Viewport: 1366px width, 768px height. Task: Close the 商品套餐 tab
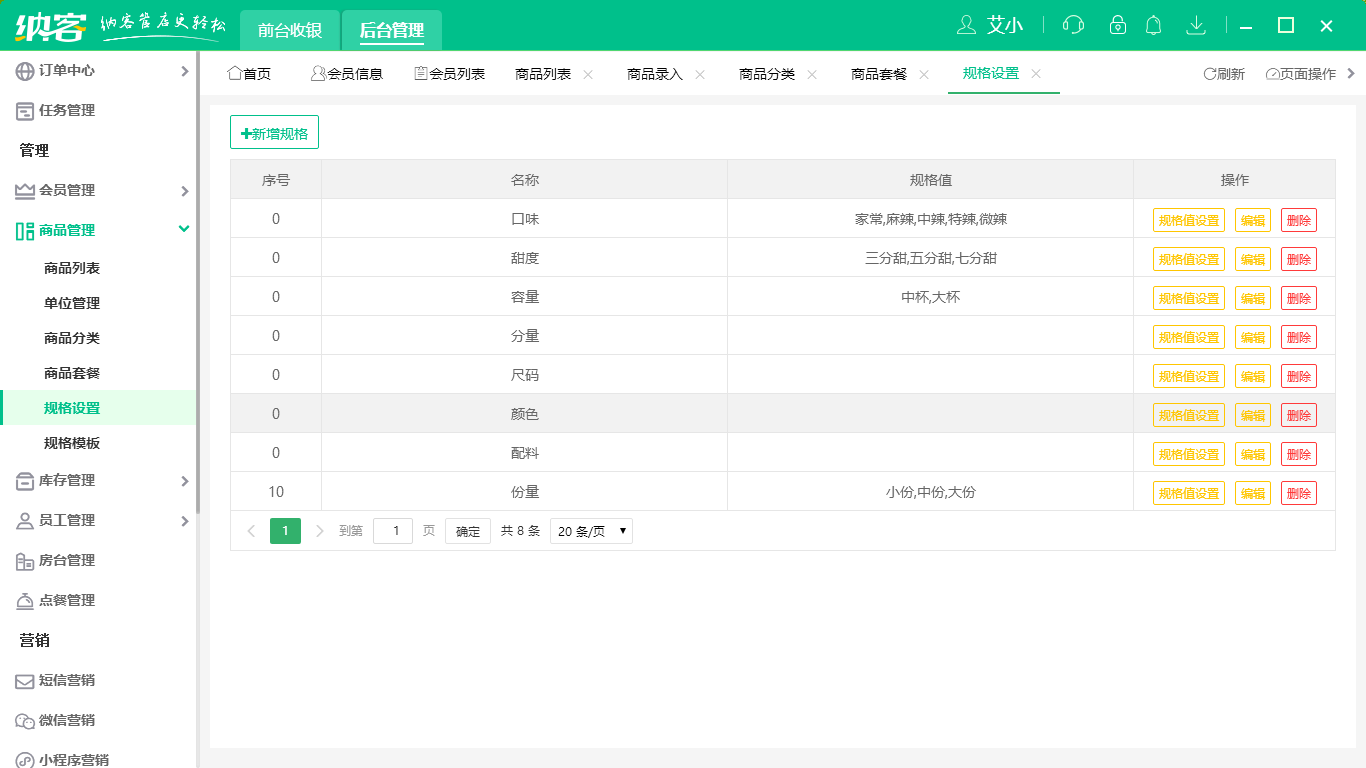(x=924, y=74)
